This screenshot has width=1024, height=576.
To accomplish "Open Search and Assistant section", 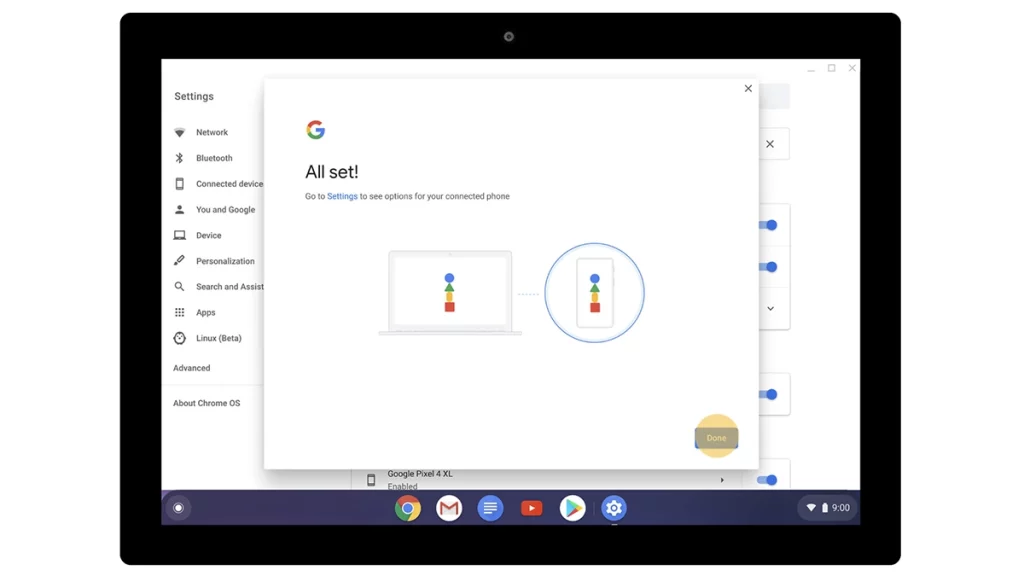I will 230,287.
